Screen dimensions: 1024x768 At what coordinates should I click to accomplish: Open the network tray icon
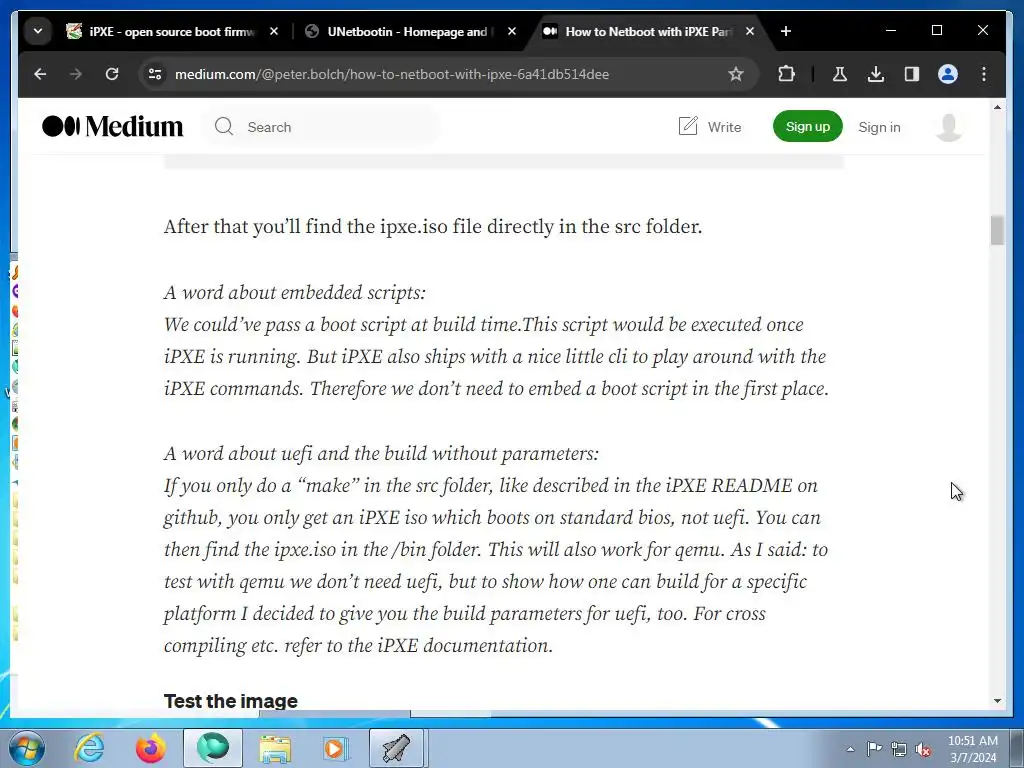point(899,749)
